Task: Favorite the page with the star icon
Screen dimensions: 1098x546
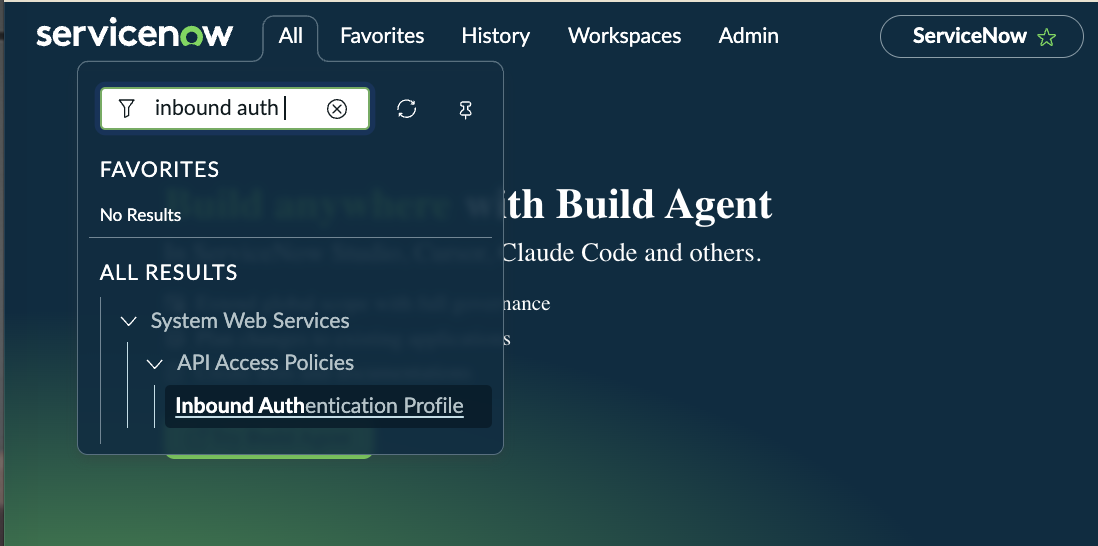Action: click(x=1047, y=37)
